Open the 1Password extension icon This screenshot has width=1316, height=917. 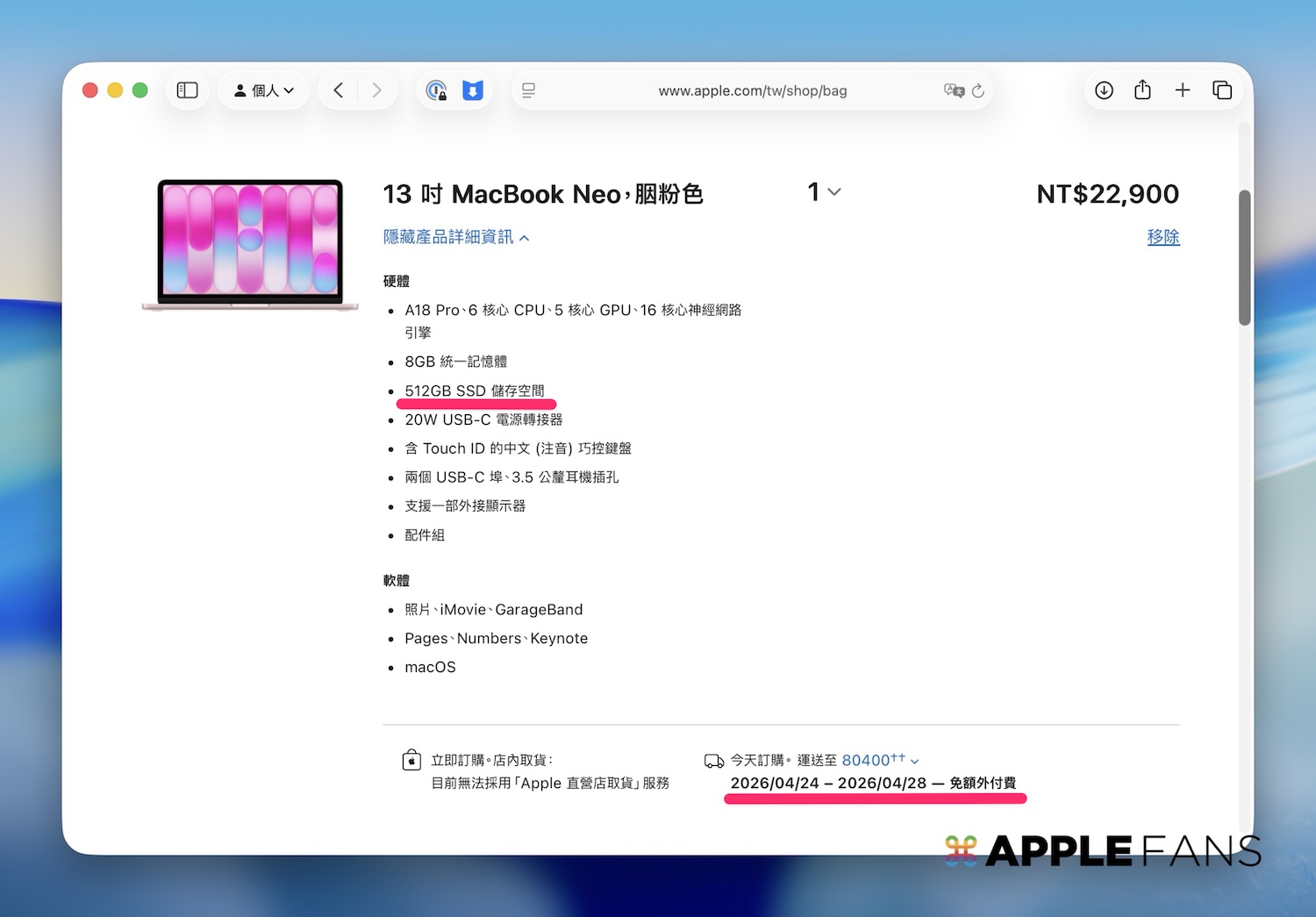436,90
